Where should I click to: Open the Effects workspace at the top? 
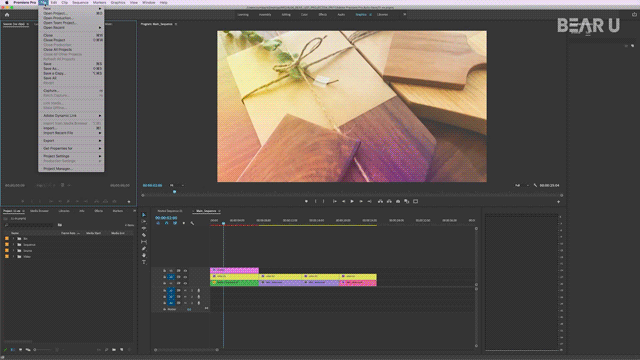click(323, 15)
